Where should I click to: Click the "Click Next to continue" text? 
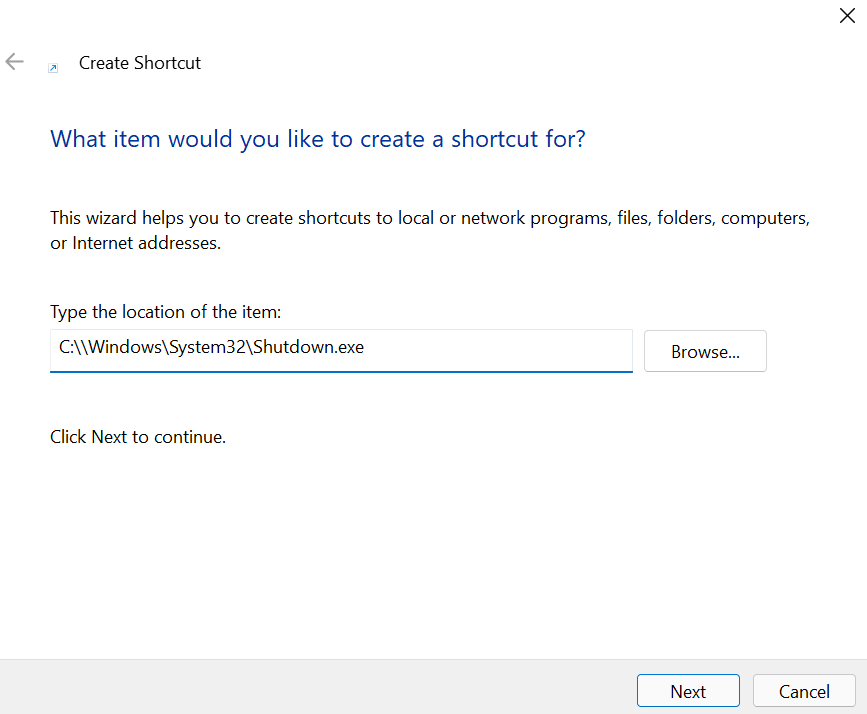coord(138,437)
